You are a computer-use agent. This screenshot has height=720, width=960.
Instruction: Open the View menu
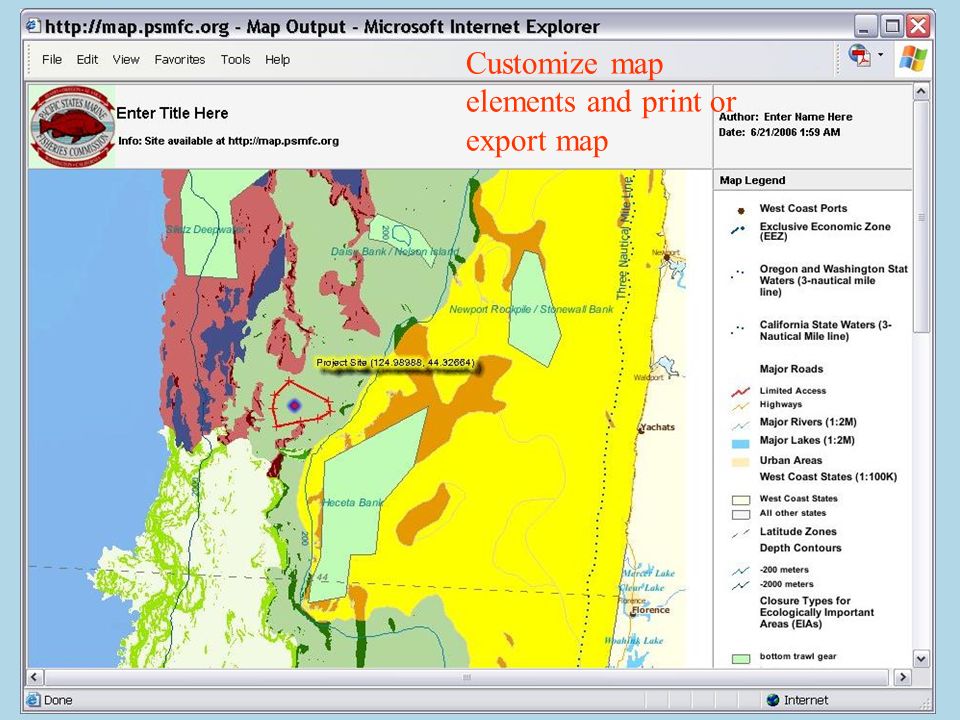tap(126, 59)
